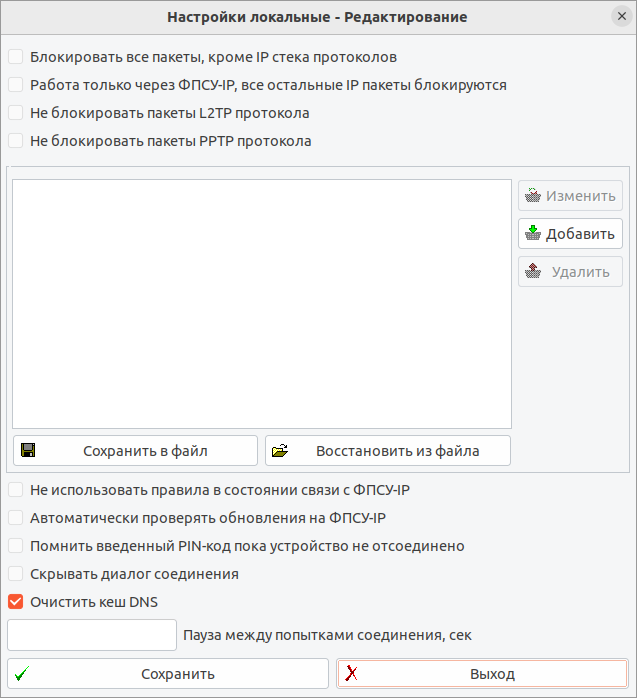Check Автоматически проверять обновления на ФПСУ-IP

[x=15, y=518]
